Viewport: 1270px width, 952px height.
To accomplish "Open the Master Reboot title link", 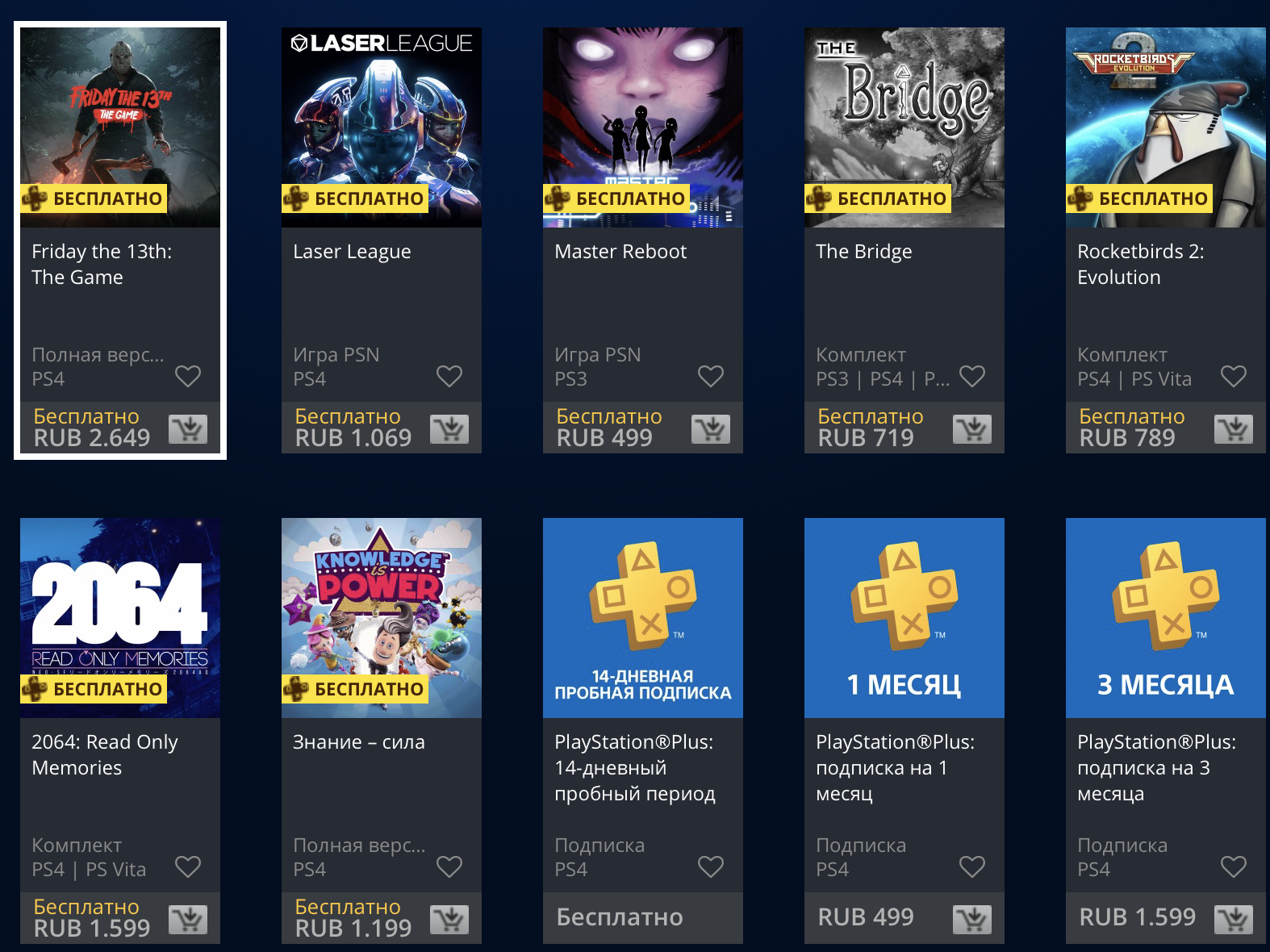I will (620, 252).
